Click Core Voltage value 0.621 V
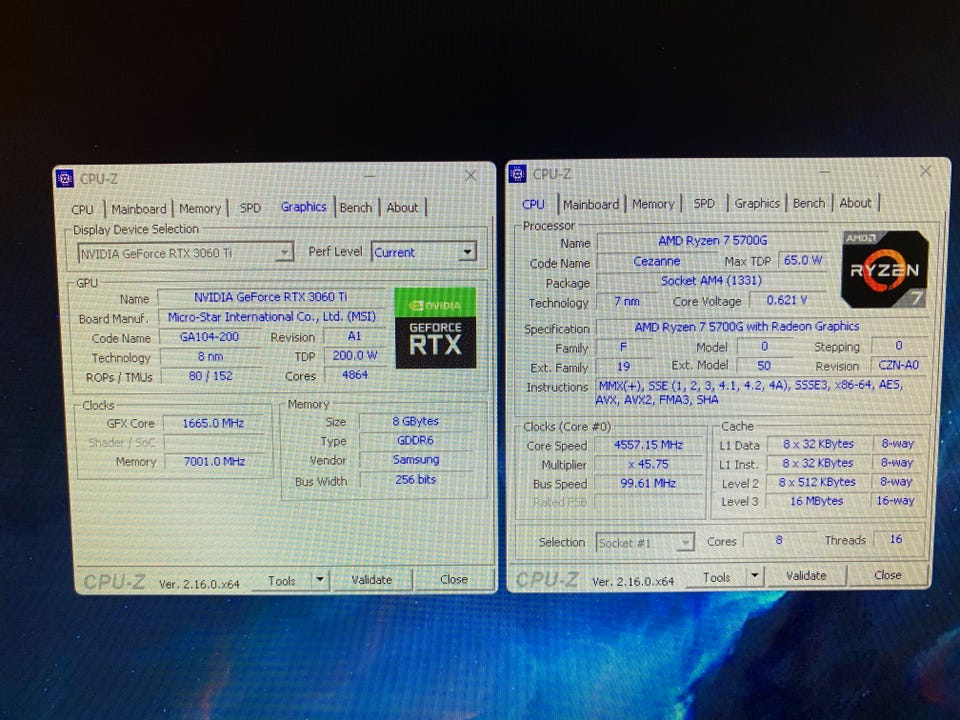Viewport: 960px width, 720px height. point(787,300)
